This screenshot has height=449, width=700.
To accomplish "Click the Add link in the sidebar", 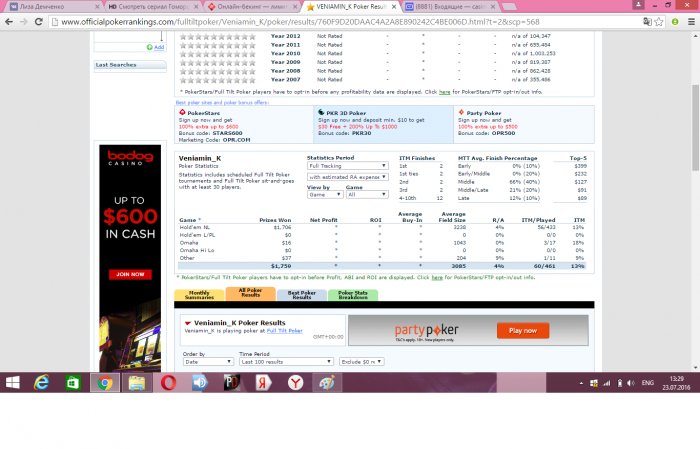I will pyautogui.click(x=159, y=47).
